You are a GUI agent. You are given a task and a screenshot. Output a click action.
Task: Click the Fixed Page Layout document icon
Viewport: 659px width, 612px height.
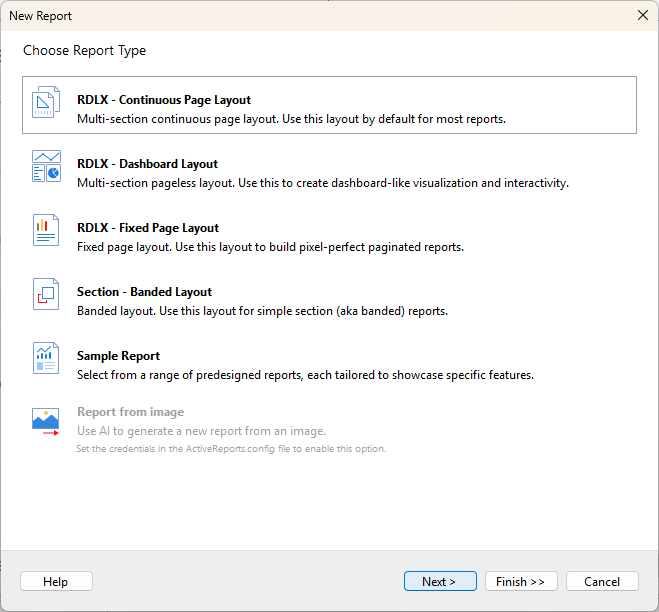pos(47,231)
